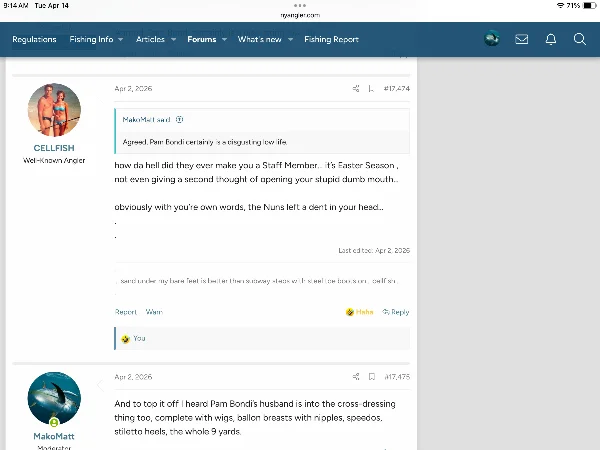Click the search magnifier icon
Viewport: 600px width, 450px height.
(x=579, y=39)
